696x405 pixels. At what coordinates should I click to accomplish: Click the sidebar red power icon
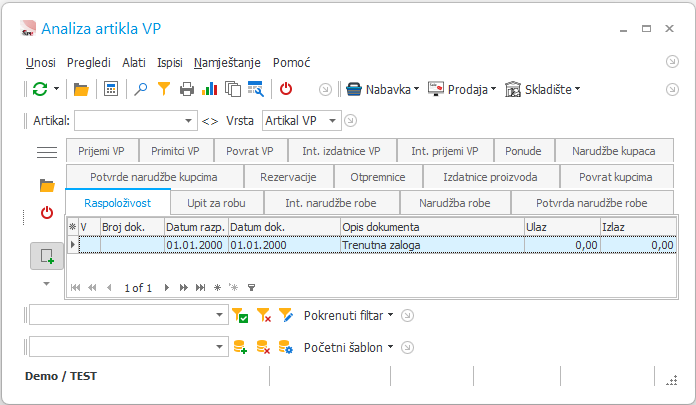[x=47, y=213]
